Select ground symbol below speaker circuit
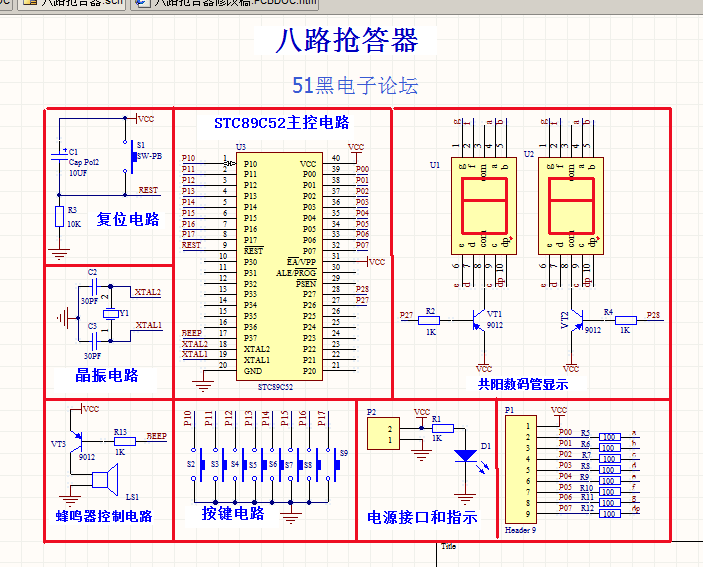The image size is (703, 567). pos(70,500)
